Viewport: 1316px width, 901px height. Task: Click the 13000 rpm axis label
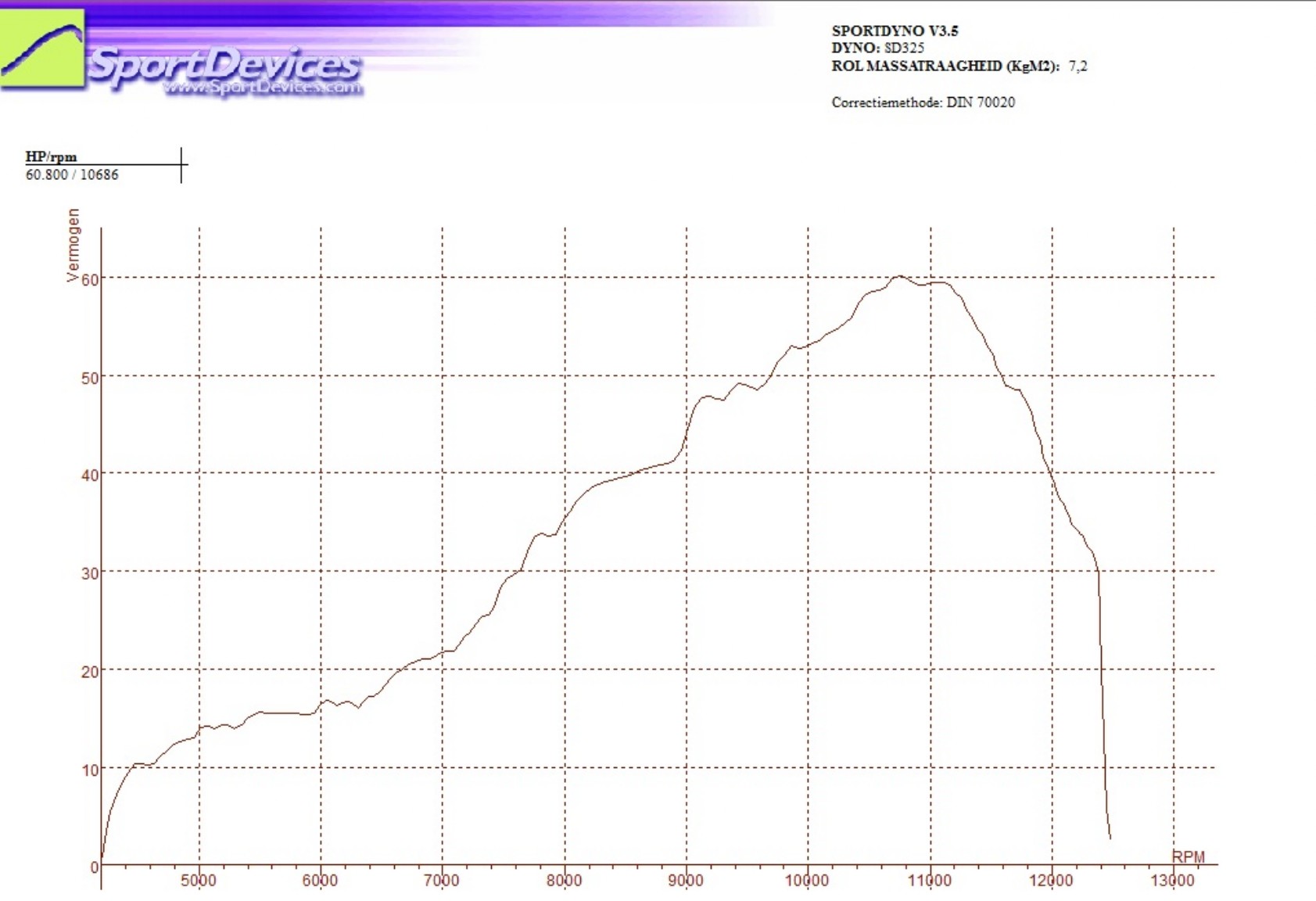(x=1173, y=881)
